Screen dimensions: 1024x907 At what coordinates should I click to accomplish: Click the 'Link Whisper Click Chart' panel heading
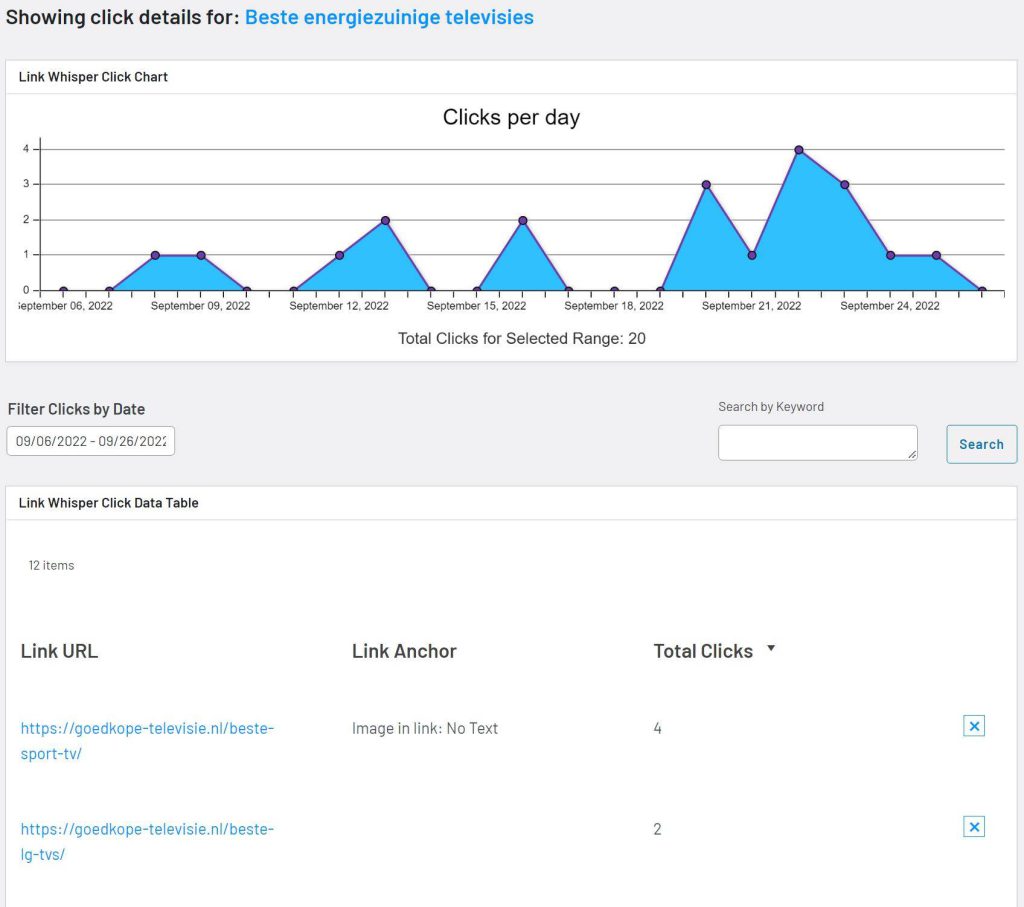[93, 77]
